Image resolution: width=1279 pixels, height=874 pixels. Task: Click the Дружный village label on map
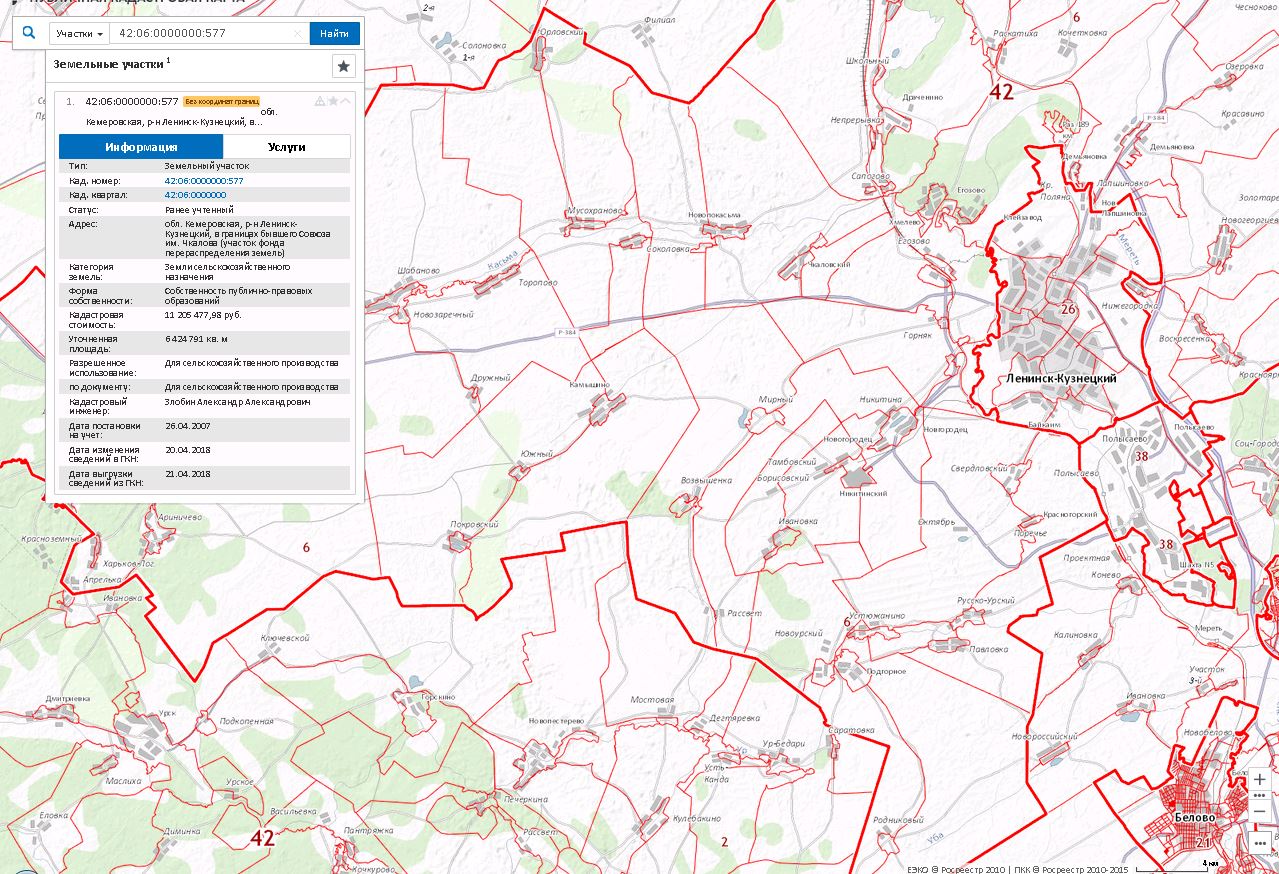pos(490,378)
